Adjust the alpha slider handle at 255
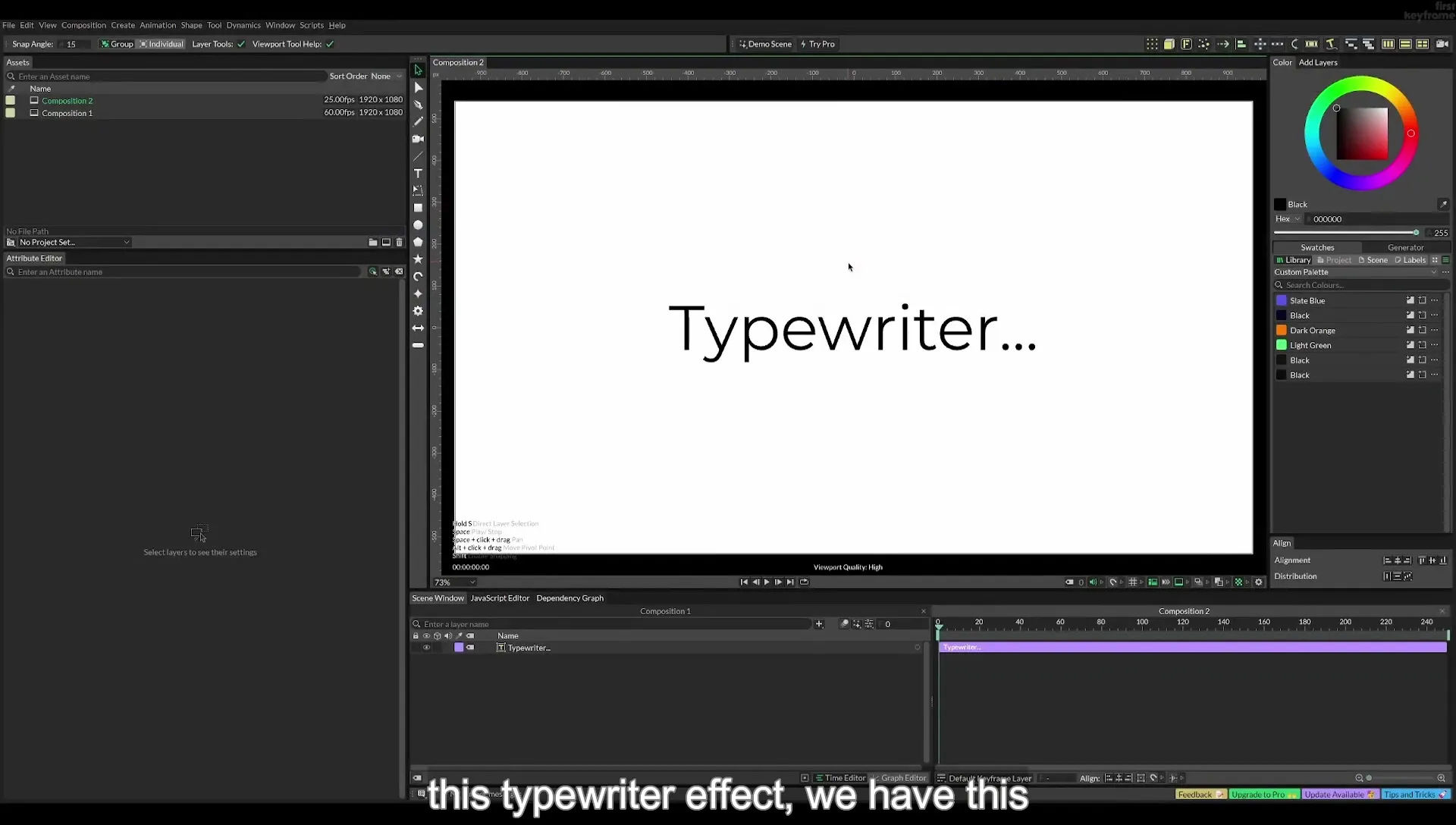This screenshot has height=825, width=1456. tap(1416, 233)
